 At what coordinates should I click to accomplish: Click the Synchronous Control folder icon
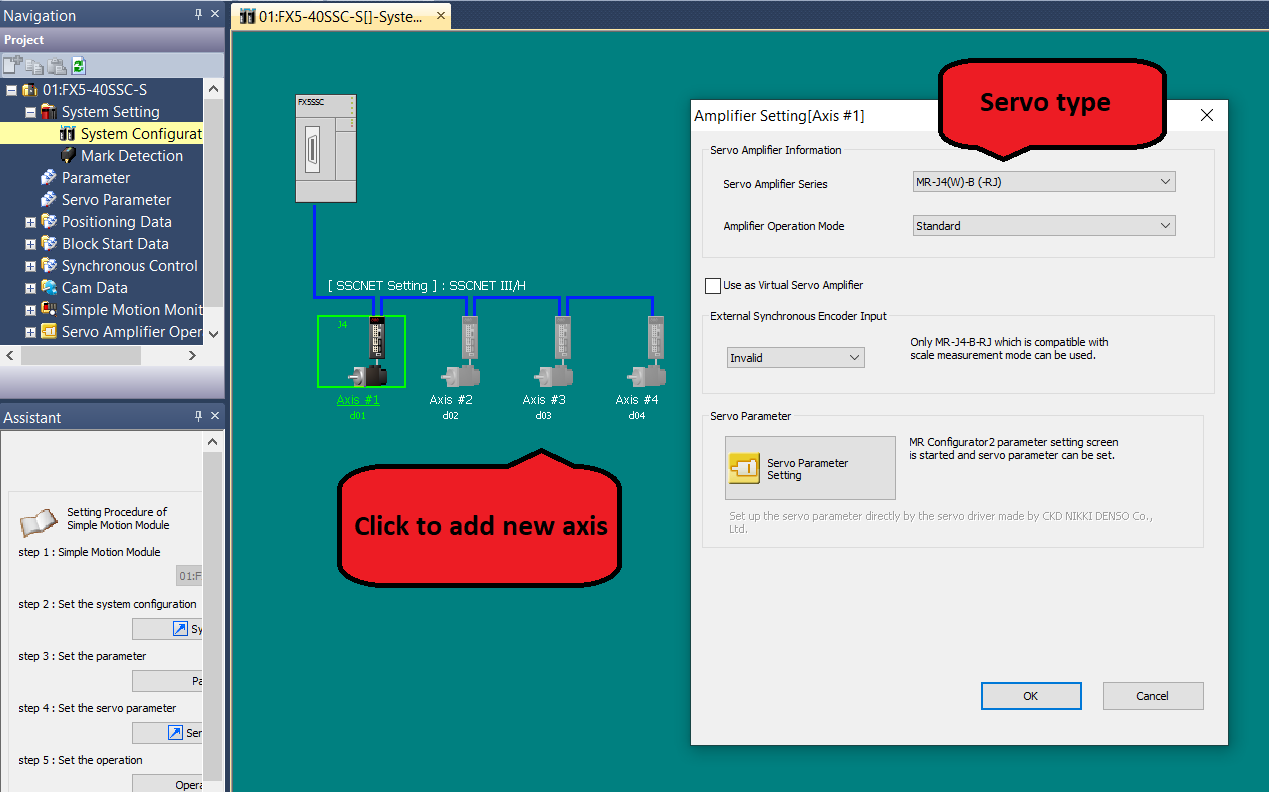tap(49, 266)
